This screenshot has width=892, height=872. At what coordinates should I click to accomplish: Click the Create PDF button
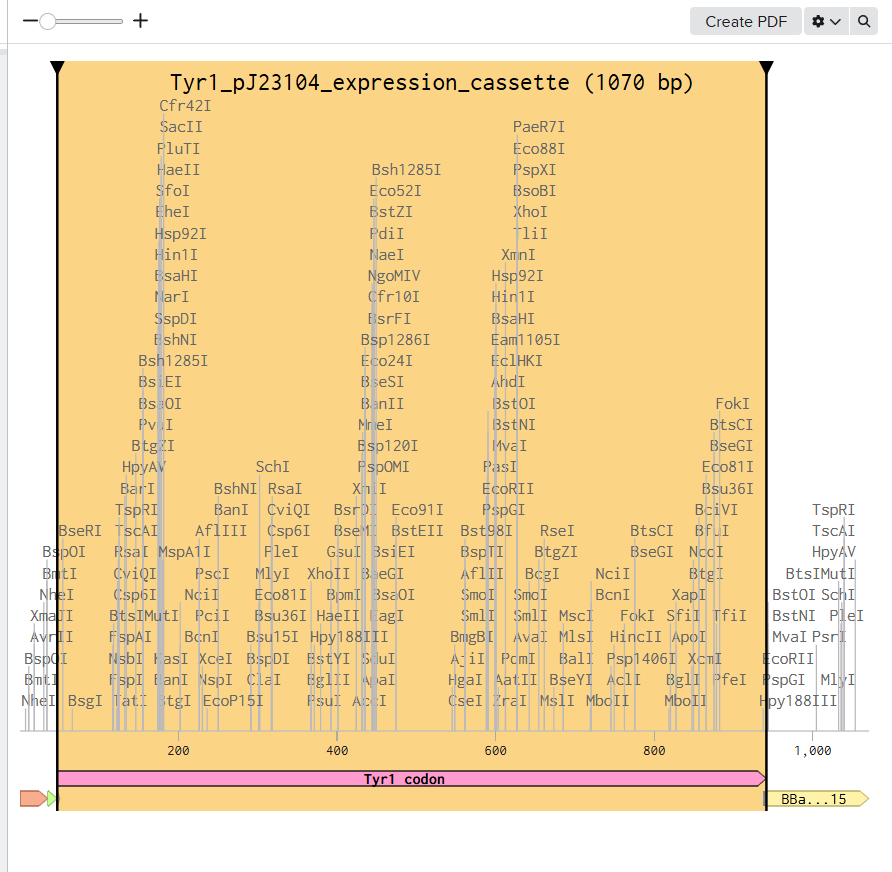[x=746, y=22]
